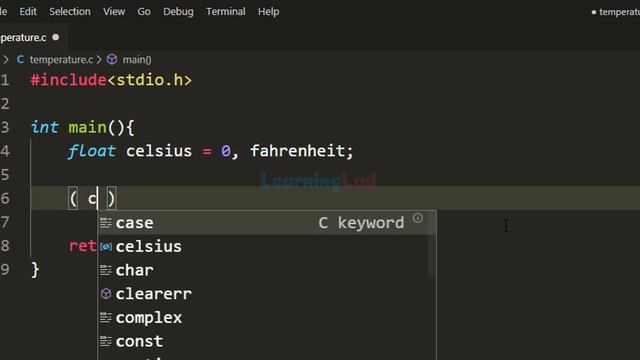Click the keyword icon beside 'case'

(106, 223)
